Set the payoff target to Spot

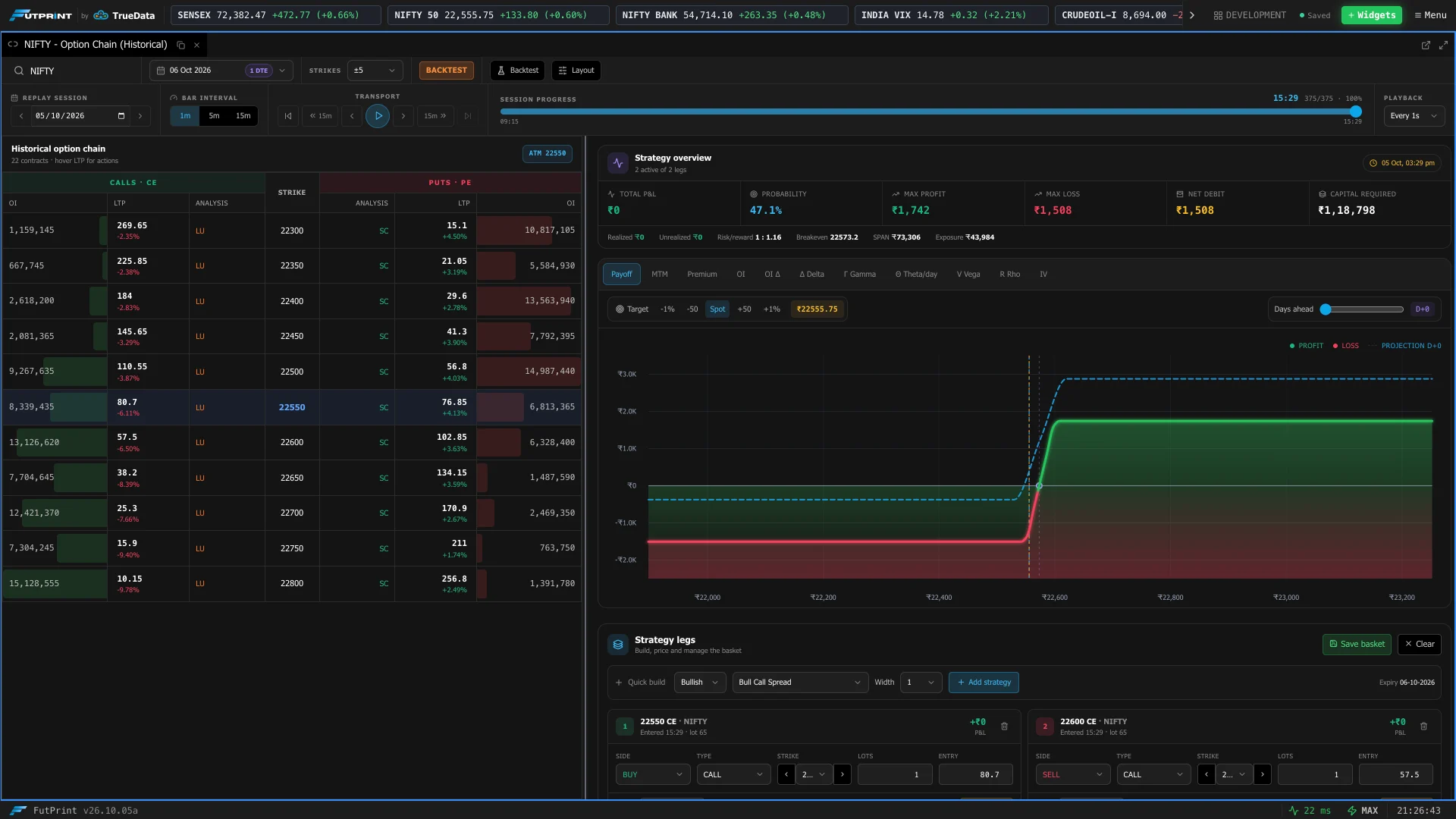717,309
